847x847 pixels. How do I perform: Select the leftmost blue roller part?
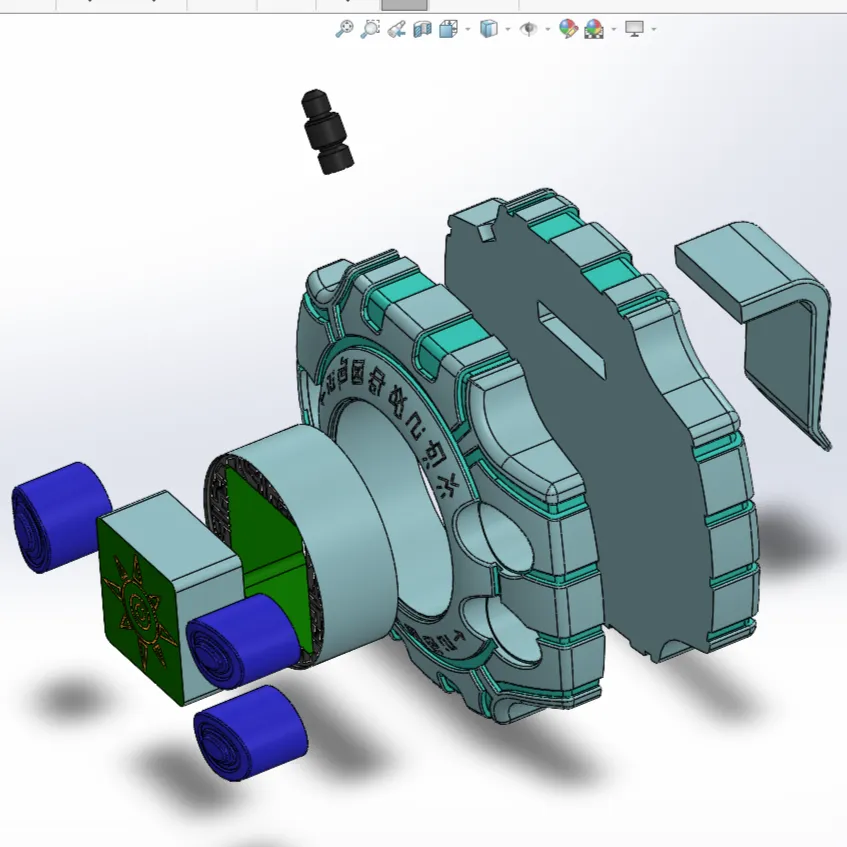pos(62,516)
